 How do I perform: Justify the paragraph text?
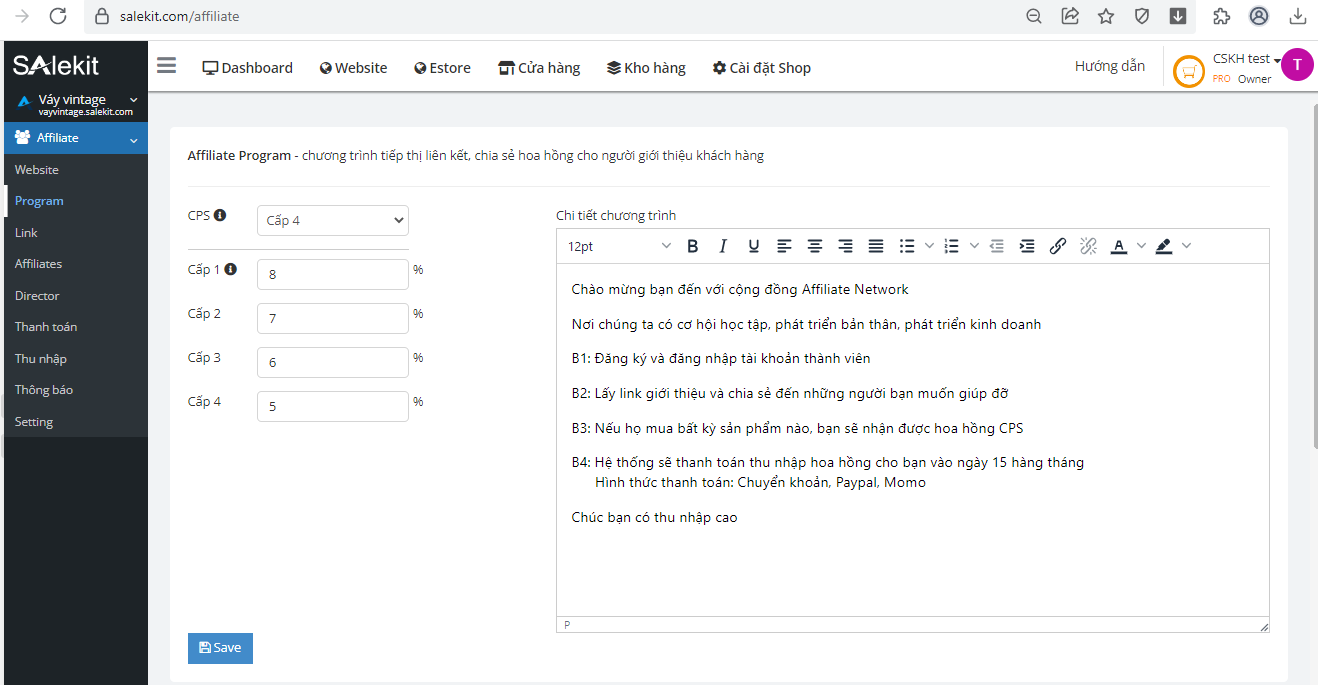[x=876, y=246]
